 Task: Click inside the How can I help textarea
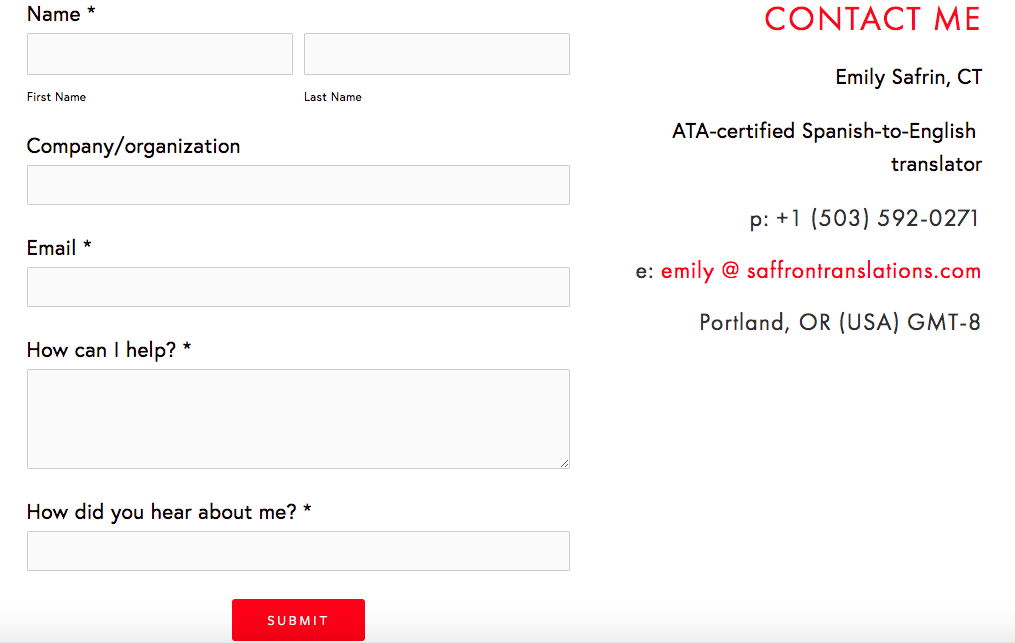[x=298, y=419]
